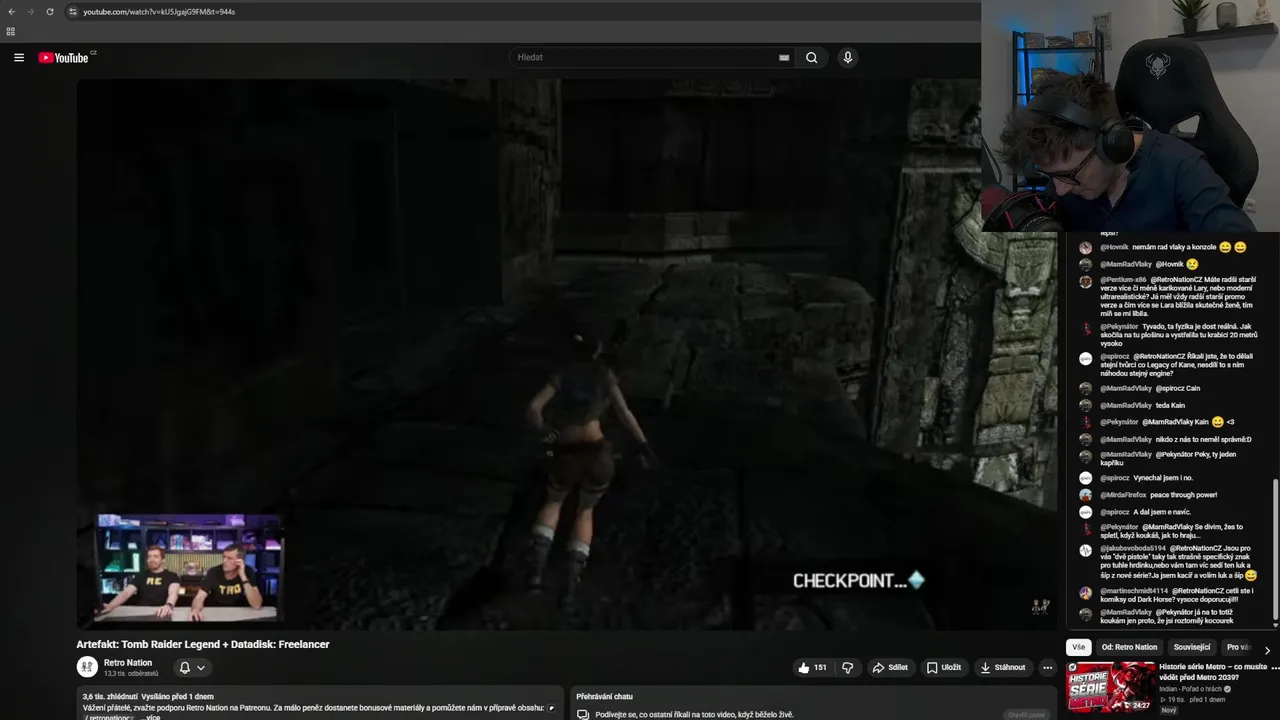Like the video with 151 likes
Screen dimensions: 1280x720
[812, 667]
